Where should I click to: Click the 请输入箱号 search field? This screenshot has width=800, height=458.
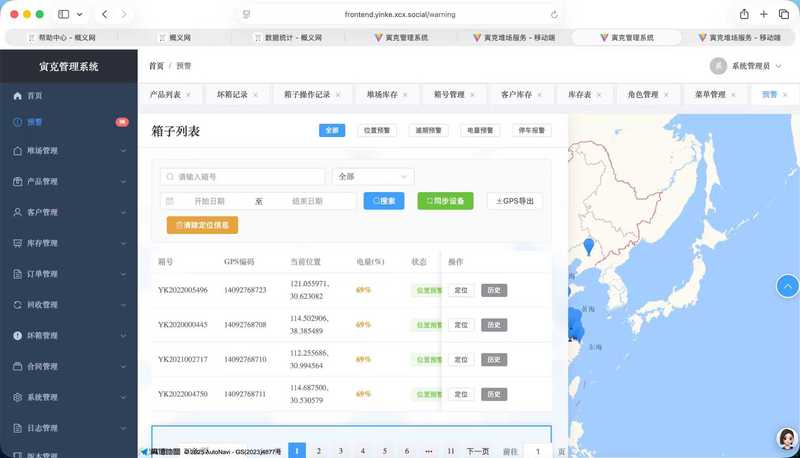coord(243,177)
